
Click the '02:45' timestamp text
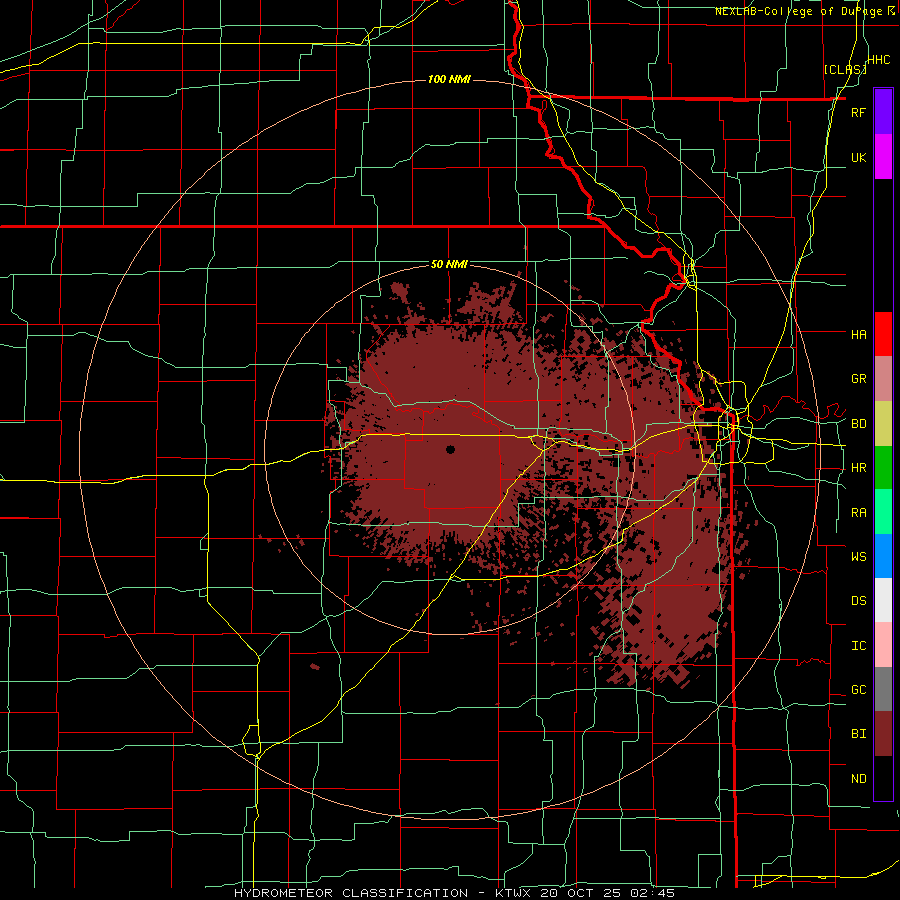[655, 893]
